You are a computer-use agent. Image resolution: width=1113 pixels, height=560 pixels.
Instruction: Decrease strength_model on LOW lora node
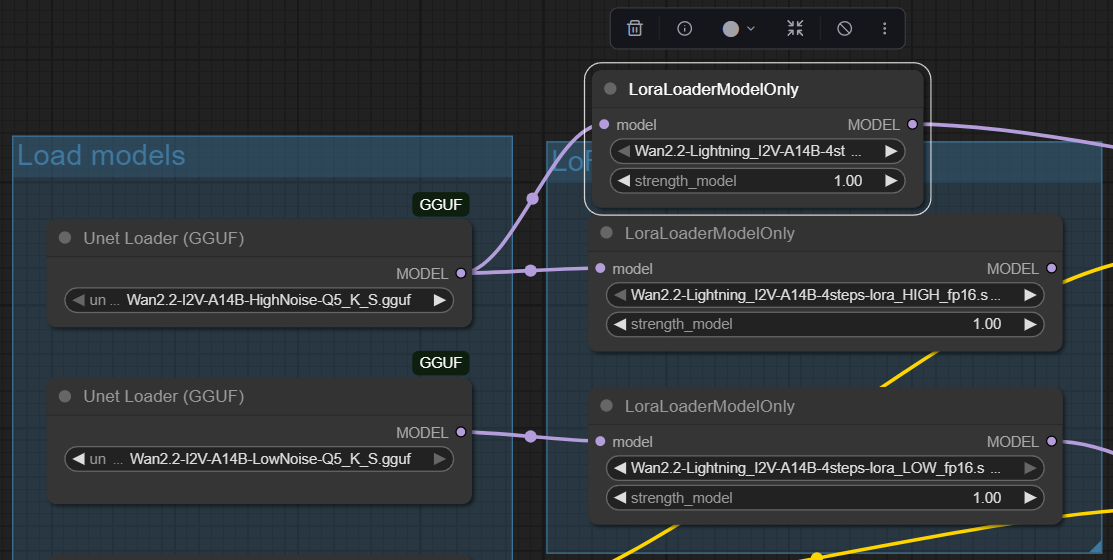620,498
